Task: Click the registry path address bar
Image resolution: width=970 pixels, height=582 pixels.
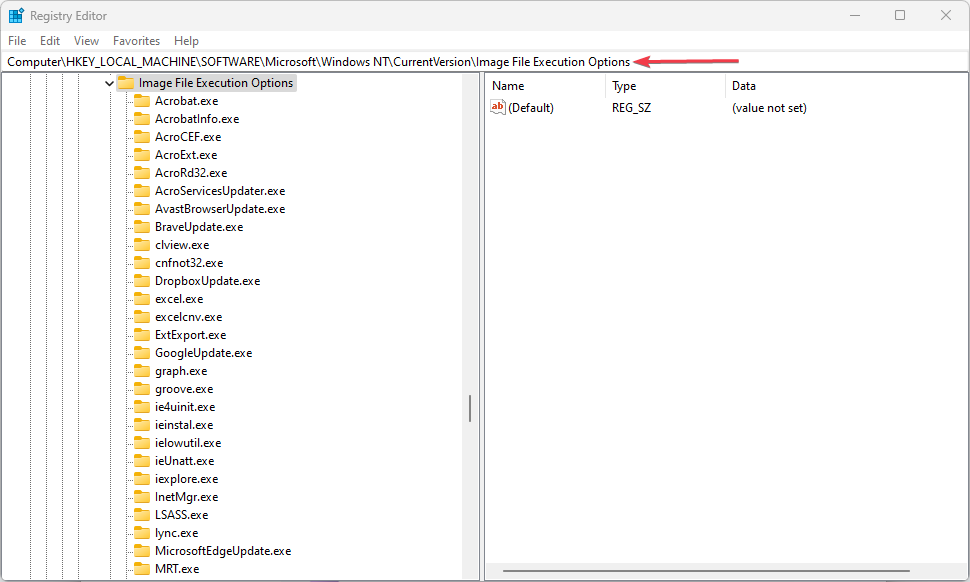Action: (485, 62)
